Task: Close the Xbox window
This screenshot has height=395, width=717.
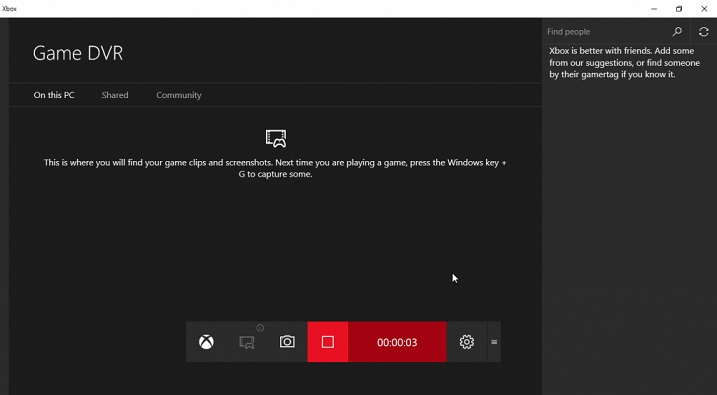Action: coord(704,9)
